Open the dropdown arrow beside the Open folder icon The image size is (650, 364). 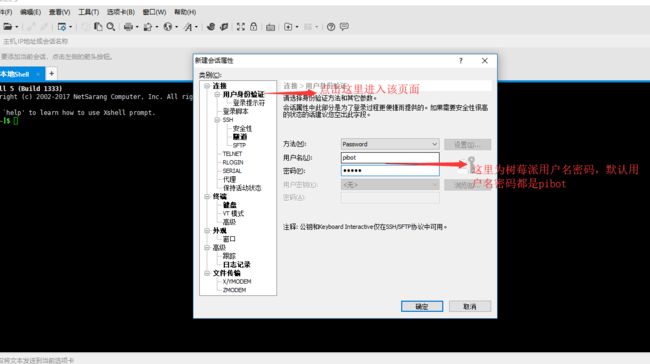[17, 27]
